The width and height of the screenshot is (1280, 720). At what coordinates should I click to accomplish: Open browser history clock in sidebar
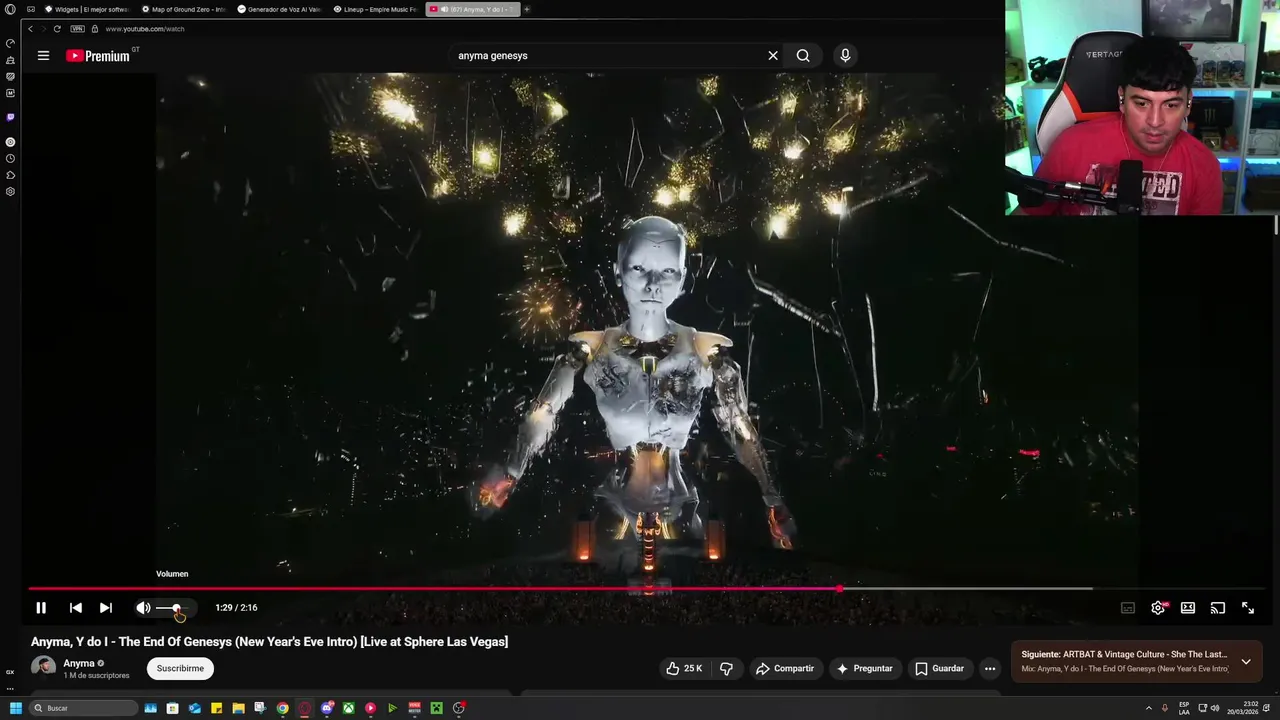click(10, 158)
